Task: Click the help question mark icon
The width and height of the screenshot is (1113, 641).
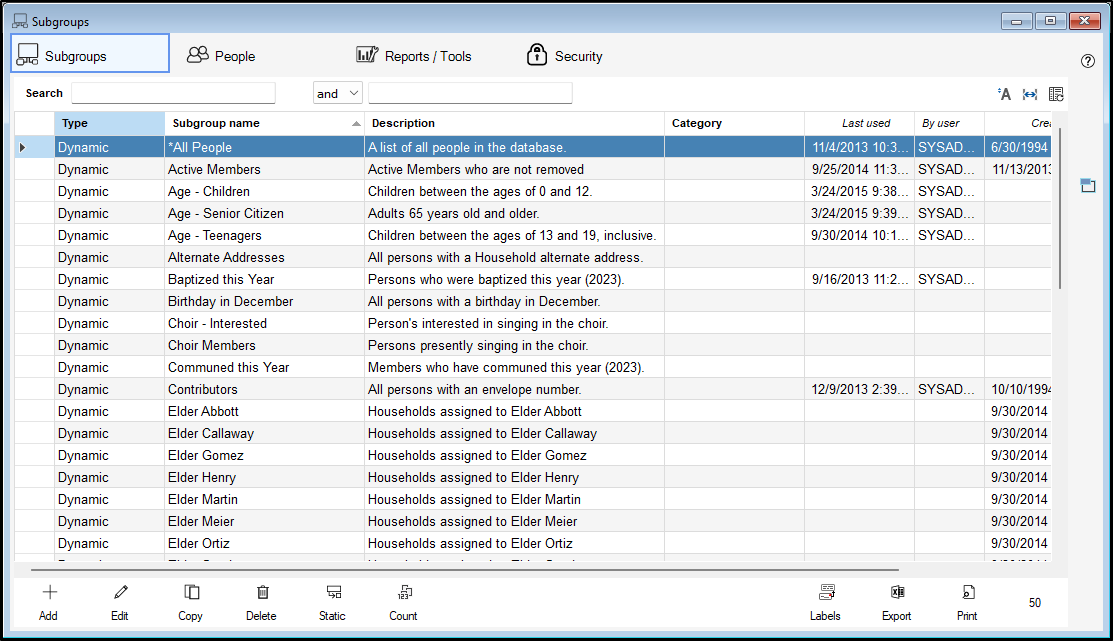Action: coord(1088,61)
